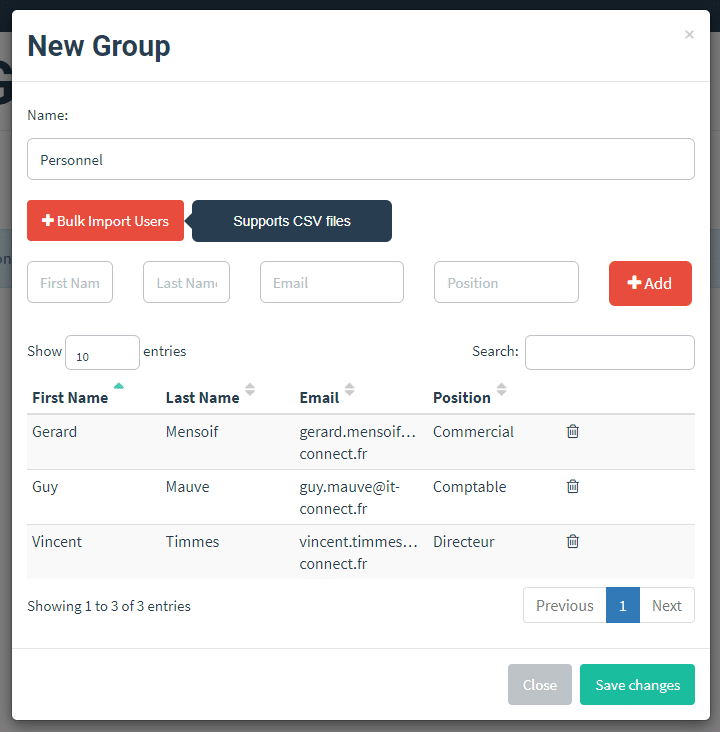Sort table by Last Name
The image size is (720, 732).
(250, 390)
